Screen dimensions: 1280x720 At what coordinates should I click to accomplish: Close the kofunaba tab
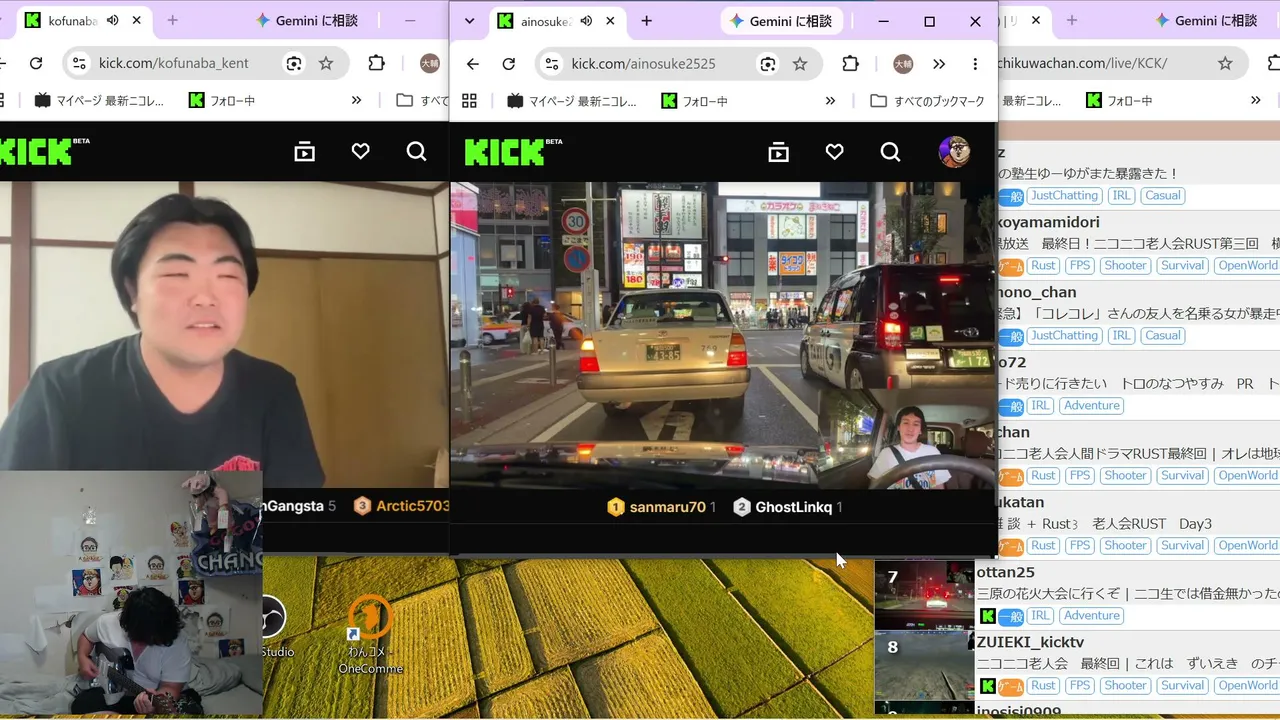click(137, 21)
